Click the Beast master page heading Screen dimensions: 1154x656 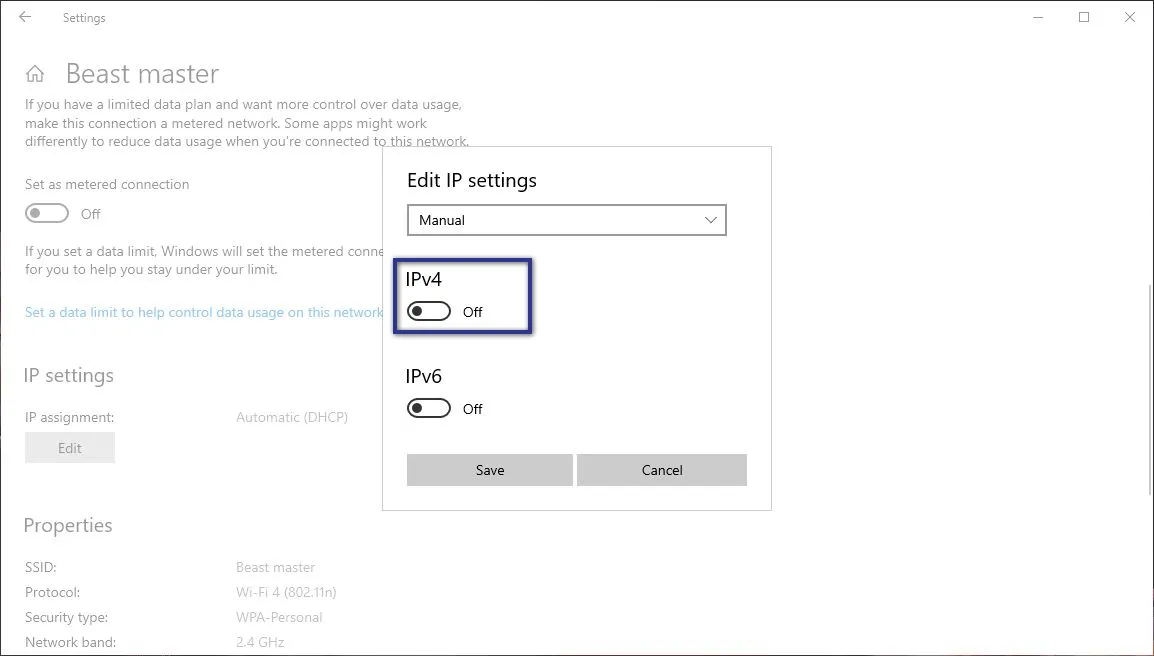(x=142, y=73)
